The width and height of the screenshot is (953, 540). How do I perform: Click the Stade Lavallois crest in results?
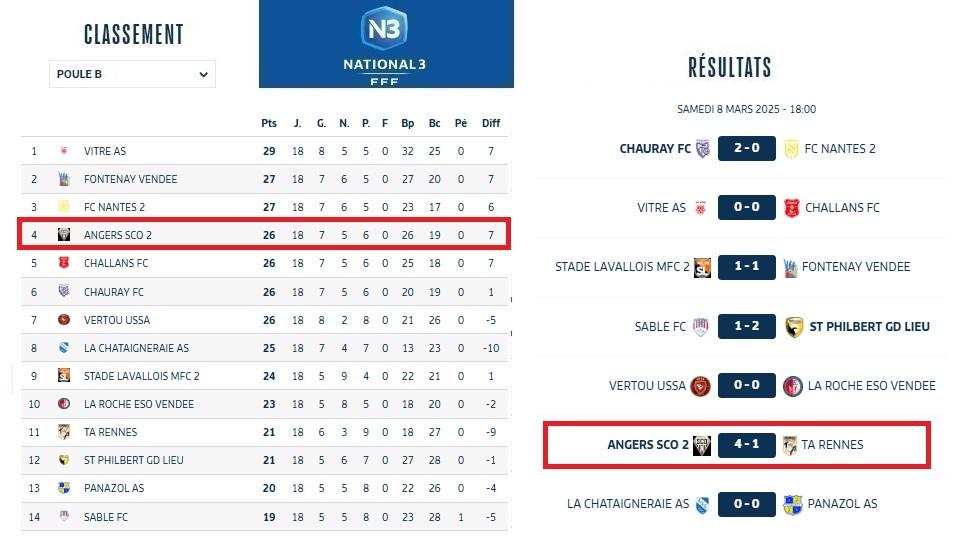702,267
